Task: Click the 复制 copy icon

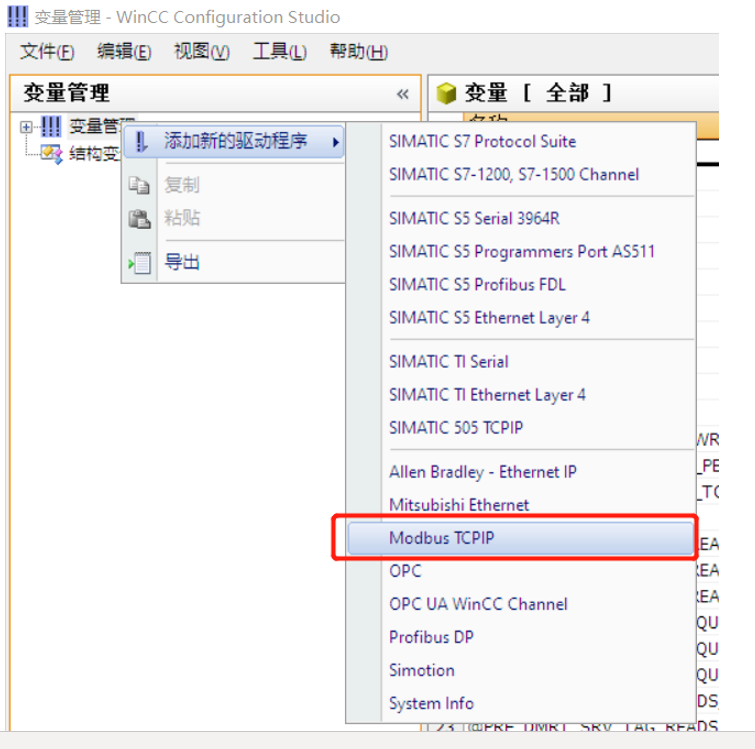Action: tap(139, 185)
